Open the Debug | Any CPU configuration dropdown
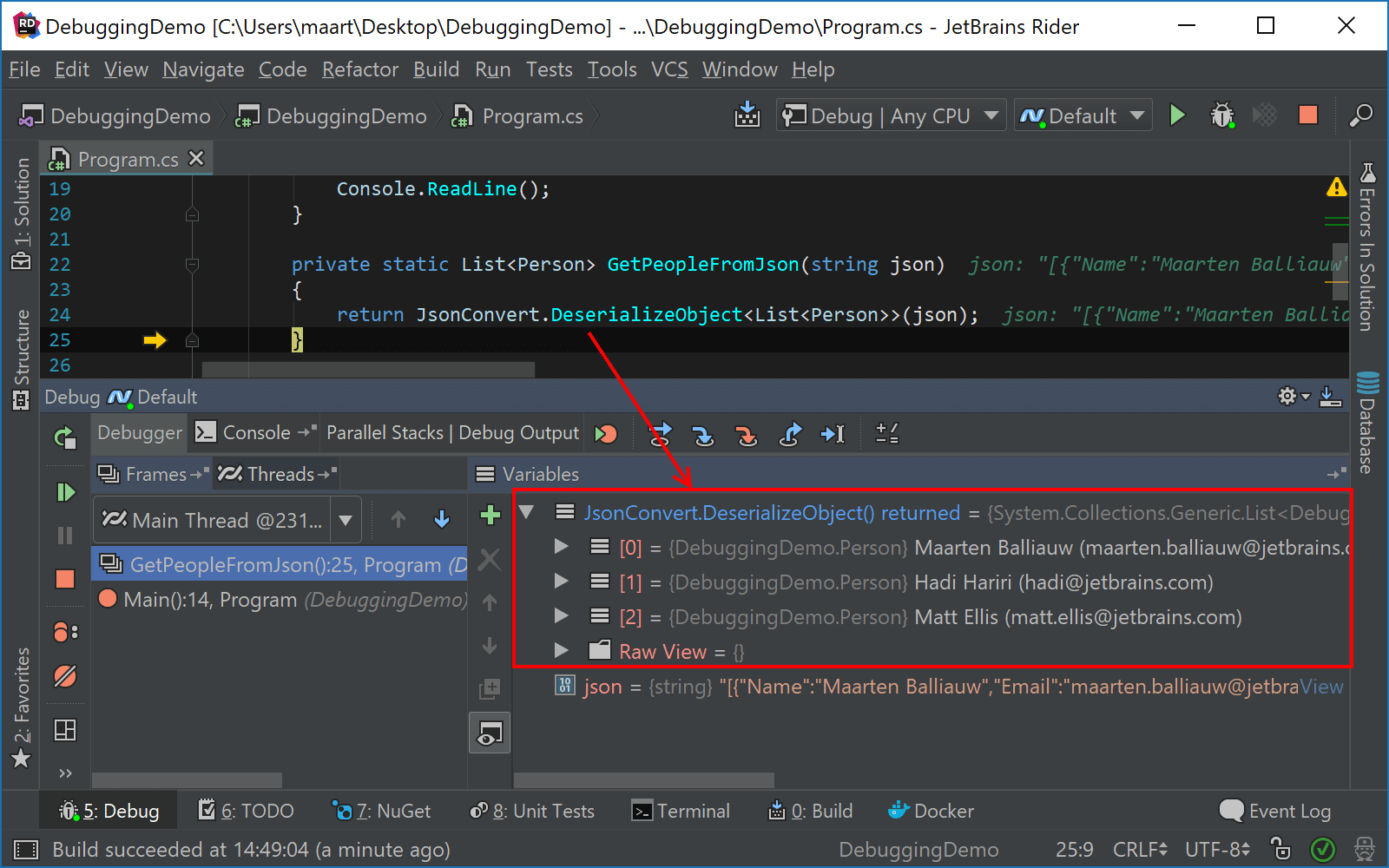Image resolution: width=1389 pixels, height=868 pixels. [x=891, y=115]
